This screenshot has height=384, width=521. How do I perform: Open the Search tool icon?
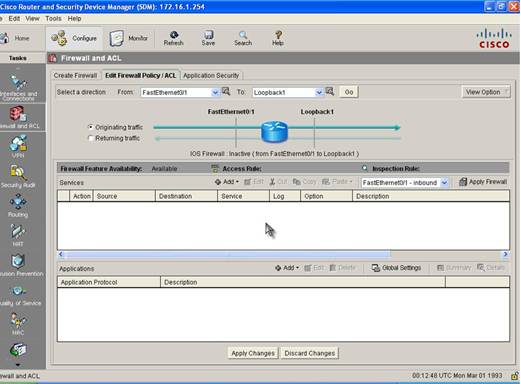point(243,35)
